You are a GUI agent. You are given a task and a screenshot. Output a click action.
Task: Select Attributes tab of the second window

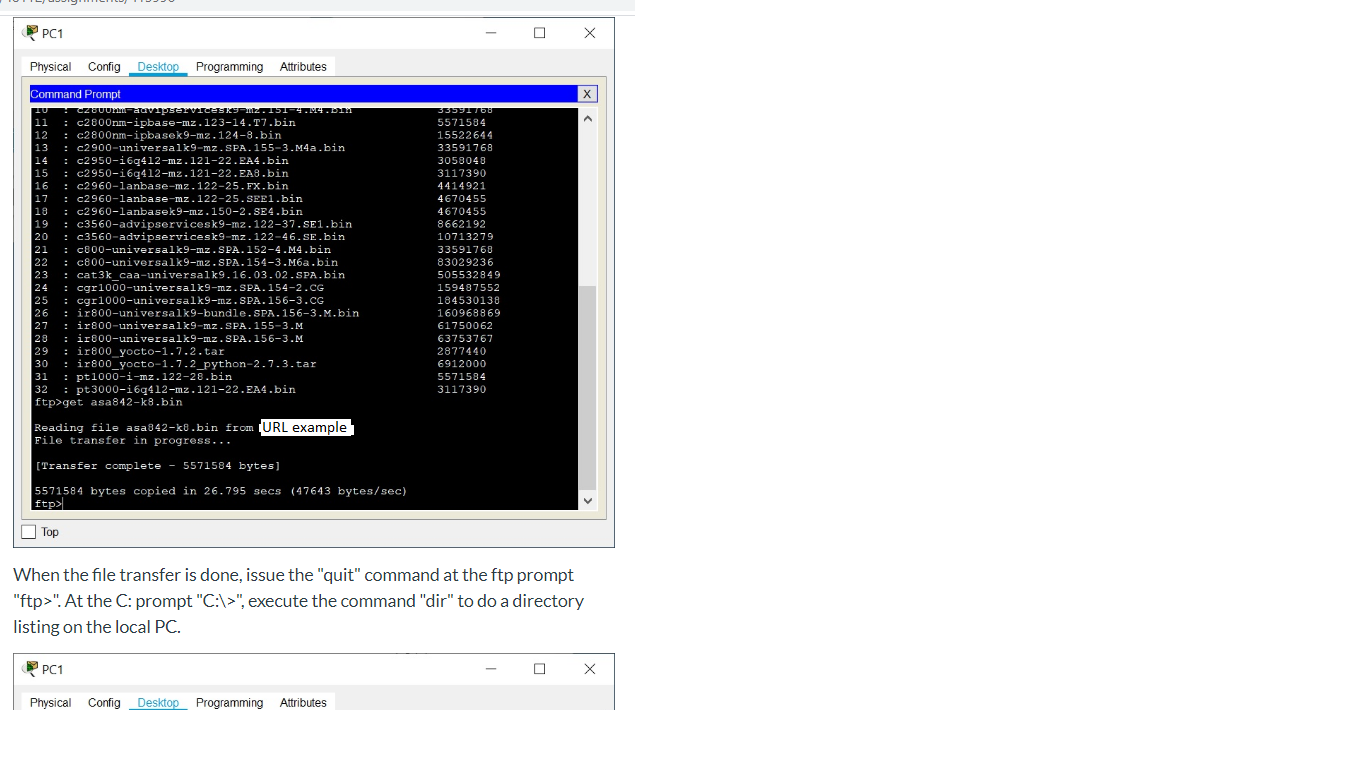coord(303,702)
